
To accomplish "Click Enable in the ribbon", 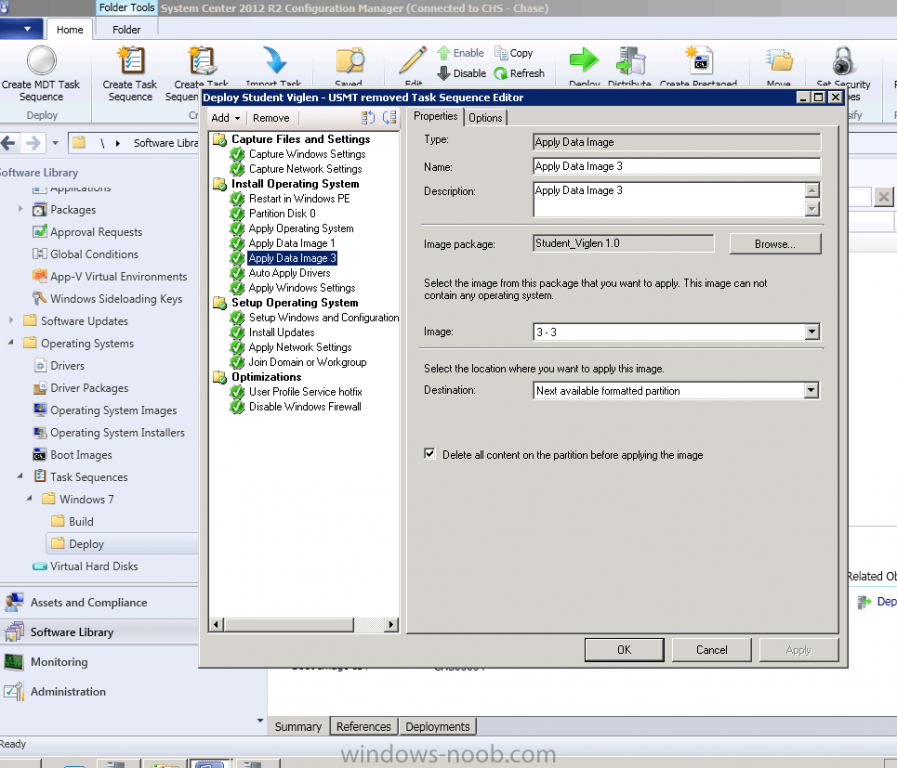I will tap(461, 53).
